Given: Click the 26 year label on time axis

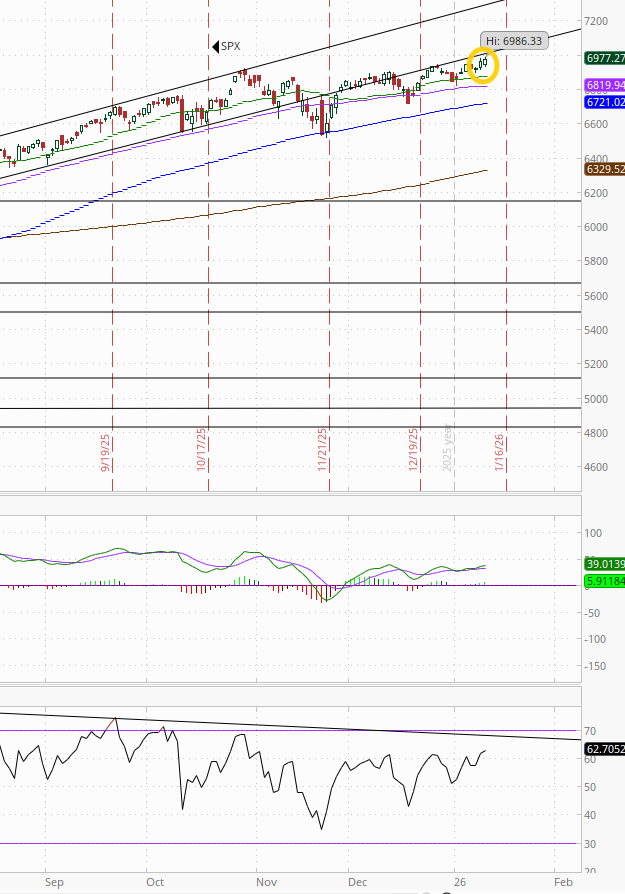Looking at the screenshot, I should (x=460, y=883).
